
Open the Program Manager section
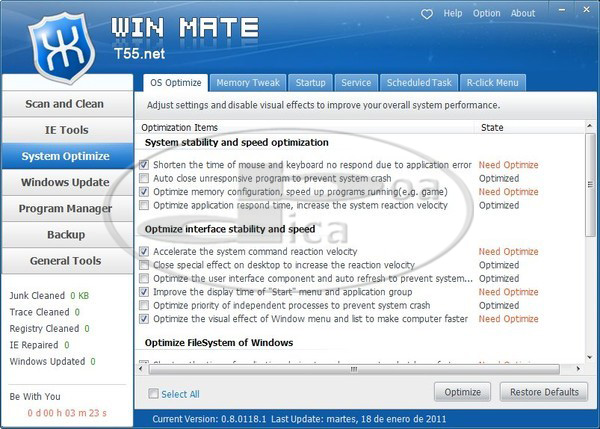coord(68,209)
